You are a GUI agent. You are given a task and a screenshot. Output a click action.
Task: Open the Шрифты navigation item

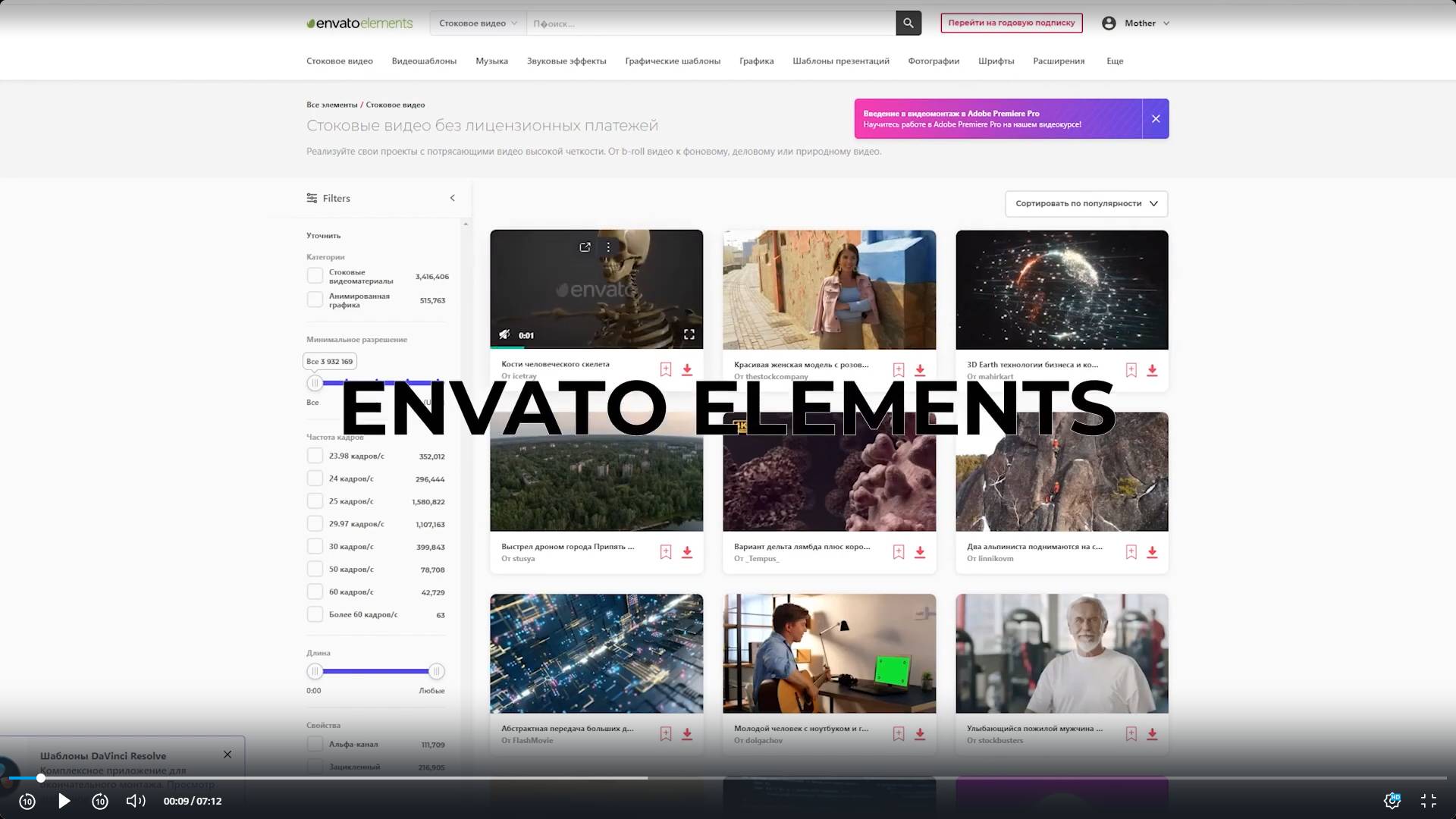(x=996, y=61)
